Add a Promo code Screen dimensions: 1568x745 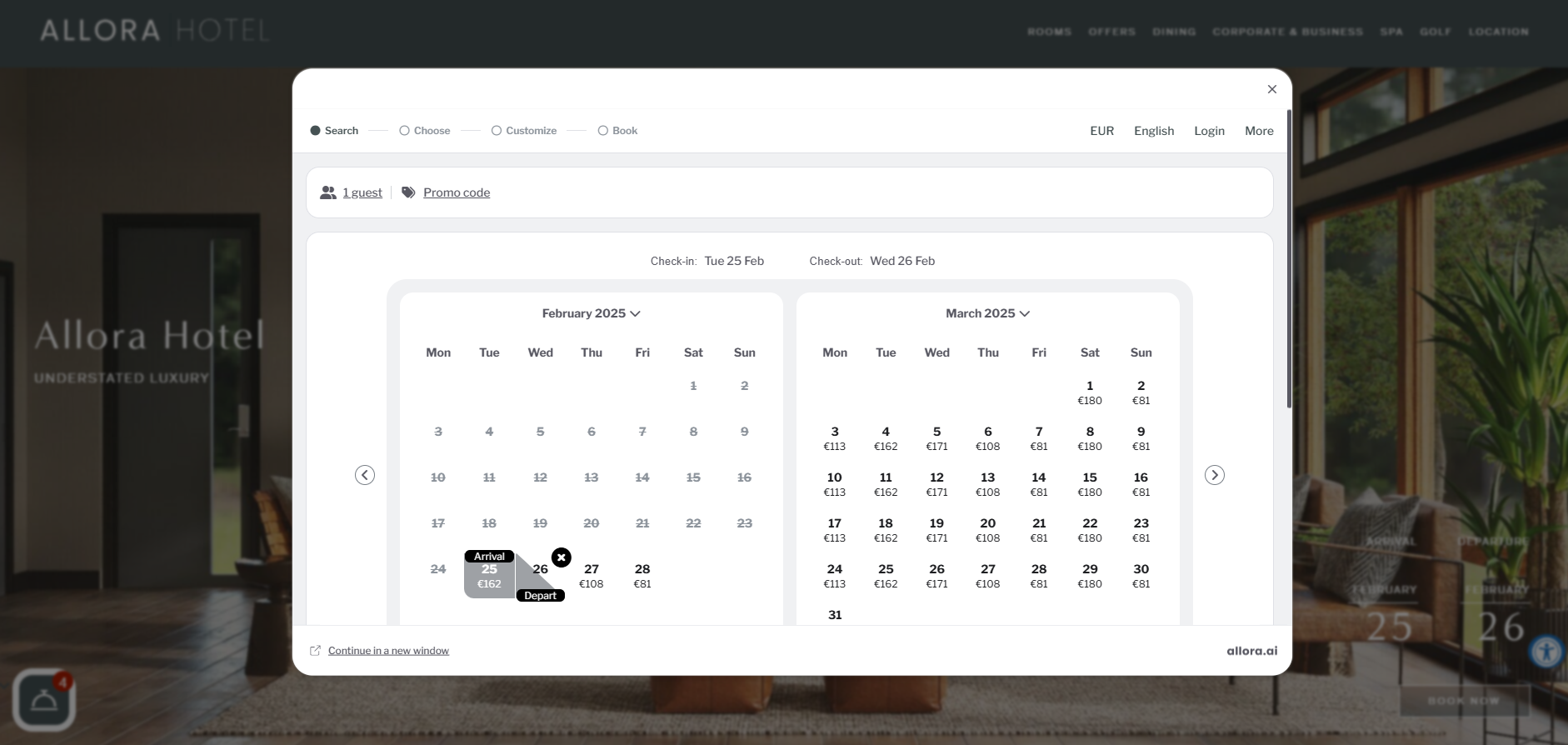pyautogui.click(x=457, y=192)
